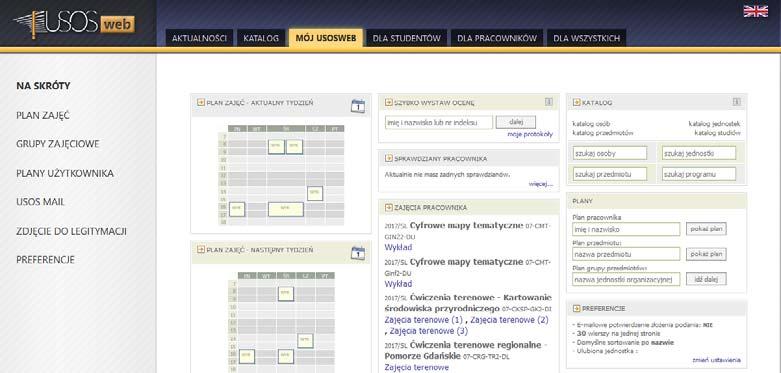
Task: Click info icon in Szybko wystaw ocenę panel
Action: coord(548,102)
